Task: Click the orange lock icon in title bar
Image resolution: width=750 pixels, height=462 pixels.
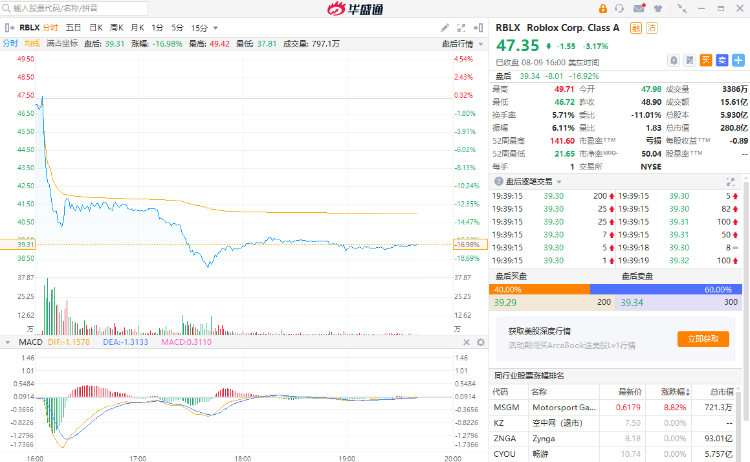Action: pos(603,8)
